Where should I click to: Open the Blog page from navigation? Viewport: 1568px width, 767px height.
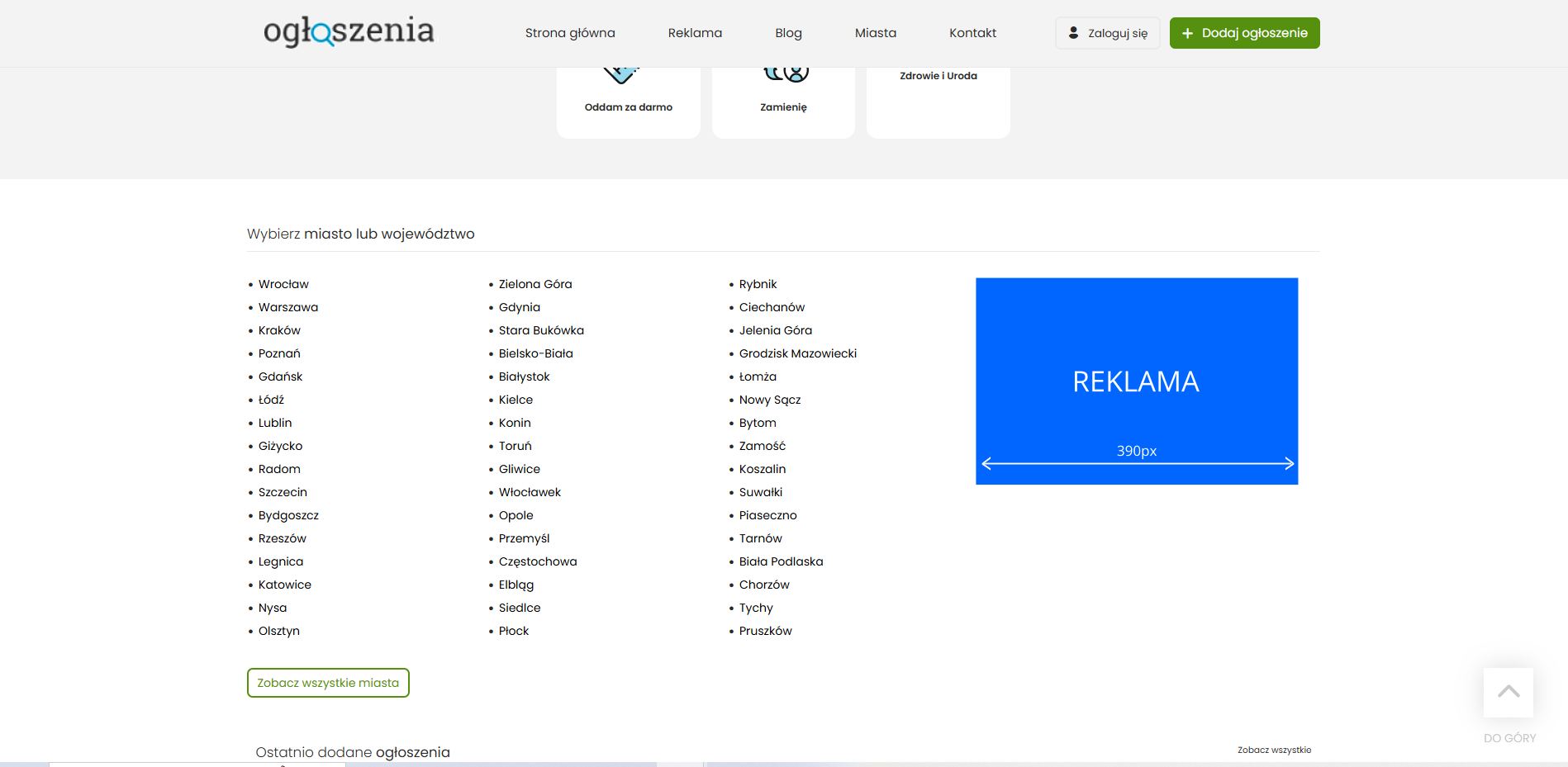point(788,33)
